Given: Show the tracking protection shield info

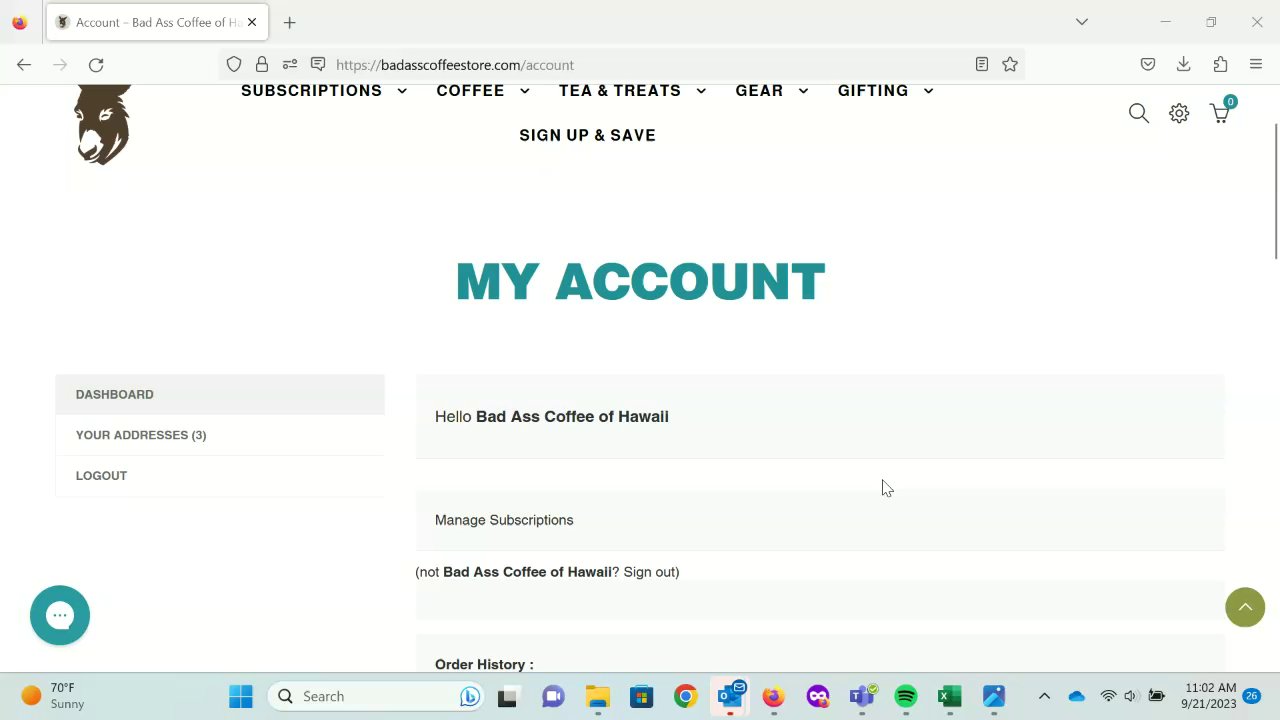Looking at the screenshot, I should pos(234,65).
